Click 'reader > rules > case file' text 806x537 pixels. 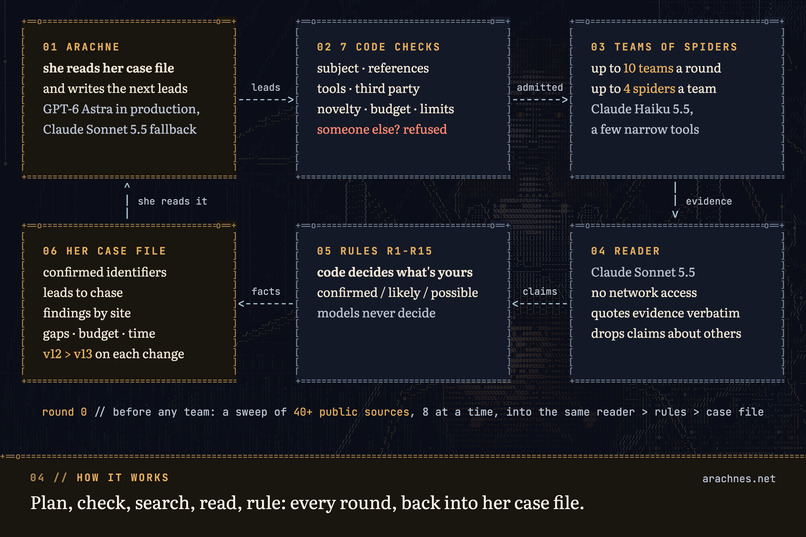(680, 412)
